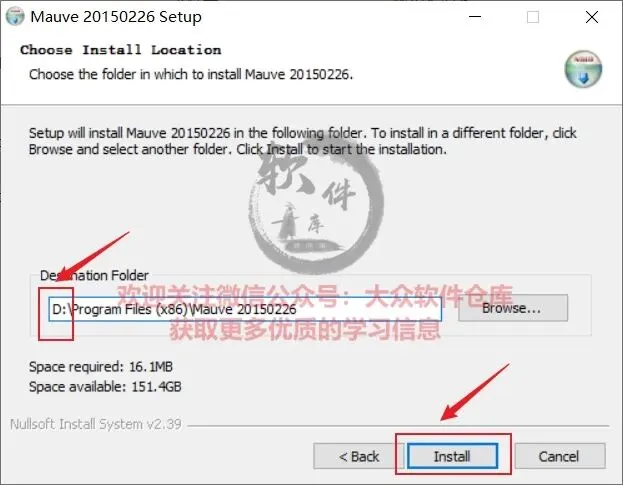Viewport: 623px width, 485px height.
Task: Click the NSIS installer logo in header
Action: (x=583, y=69)
